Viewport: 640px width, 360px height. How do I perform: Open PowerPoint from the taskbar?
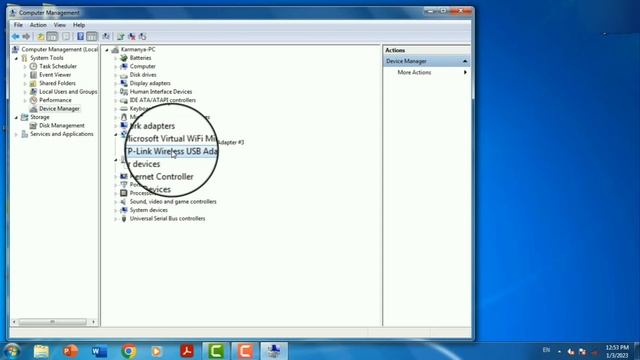click(71, 351)
